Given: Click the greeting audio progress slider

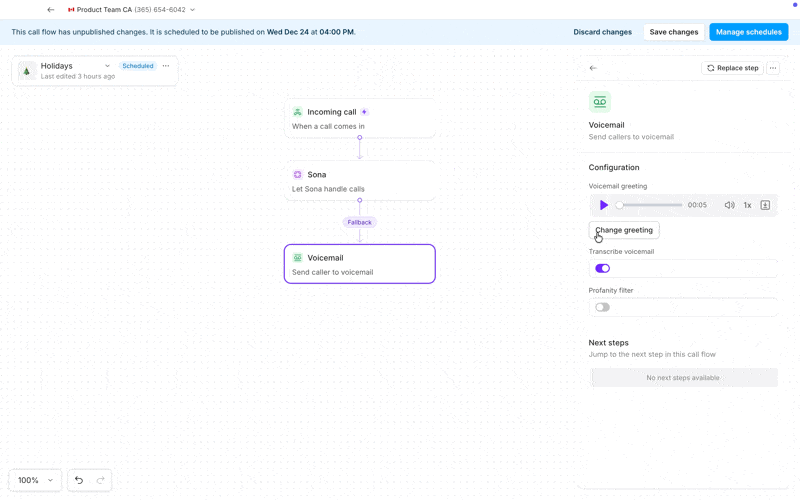Looking at the screenshot, I should [x=650, y=205].
